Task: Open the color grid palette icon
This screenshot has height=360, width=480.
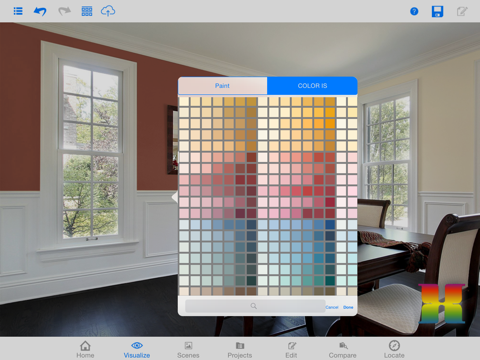Action: coord(87,11)
